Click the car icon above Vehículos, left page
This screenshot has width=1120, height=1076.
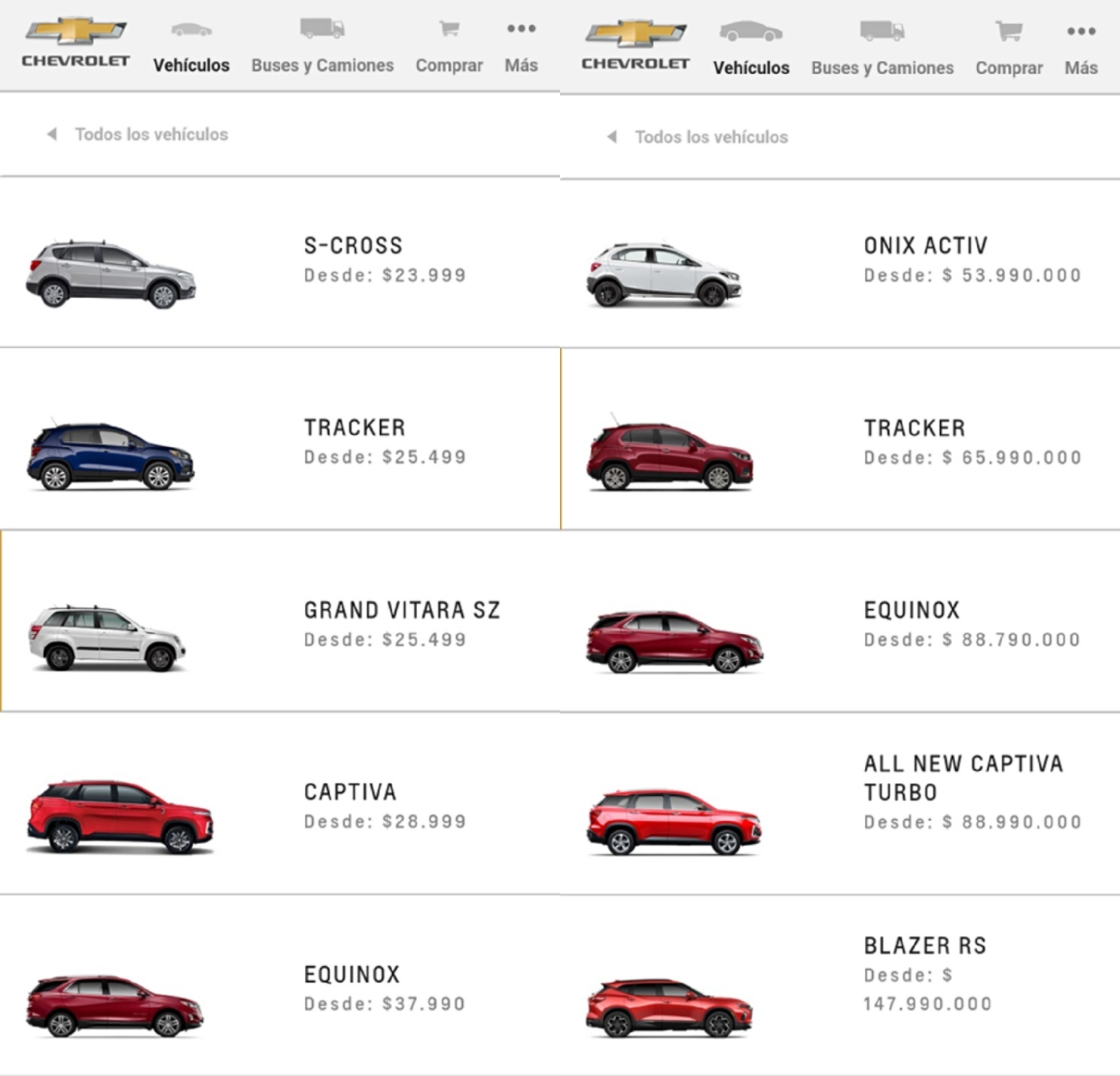191,30
